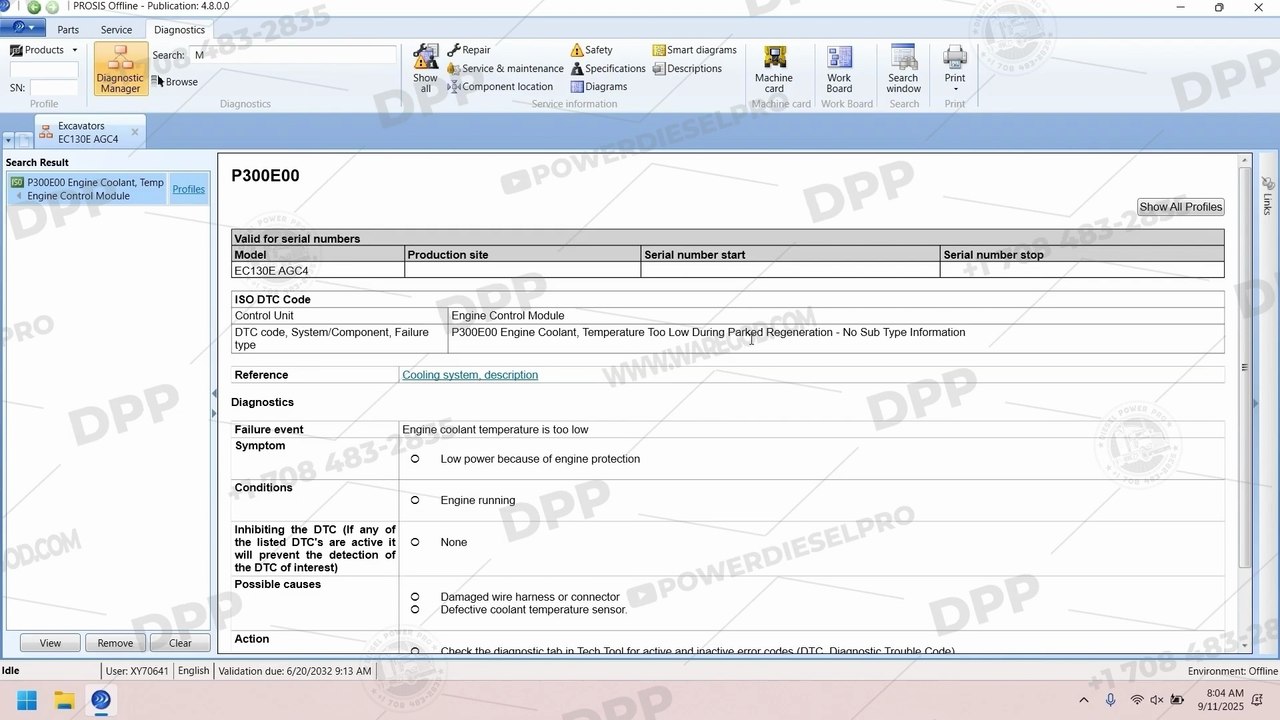Open Diagrams information
Image resolution: width=1280 pixels, height=720 pixels.
click(599, 87)
